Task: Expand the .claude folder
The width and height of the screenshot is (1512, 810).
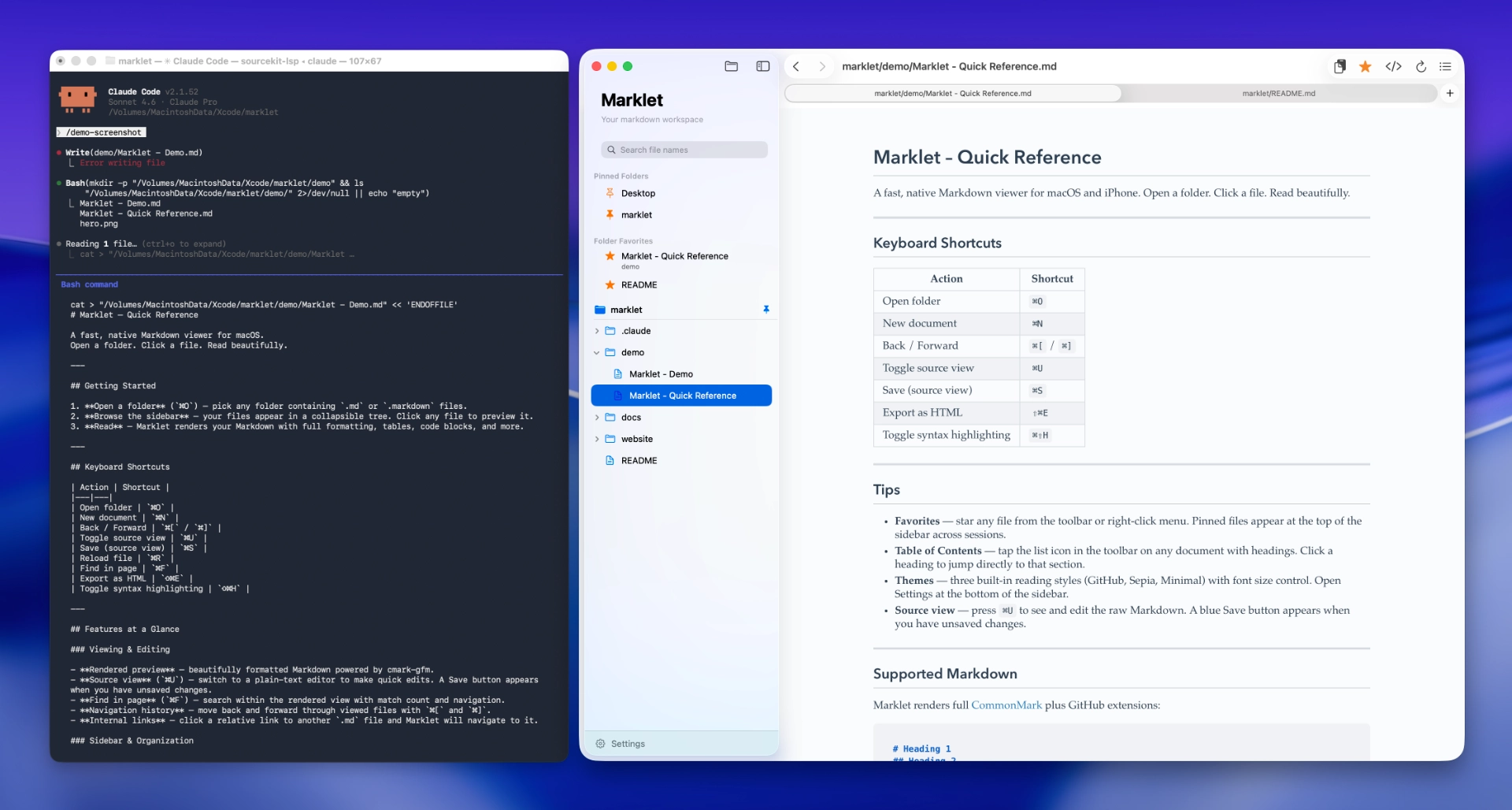Action: (597, 331)
